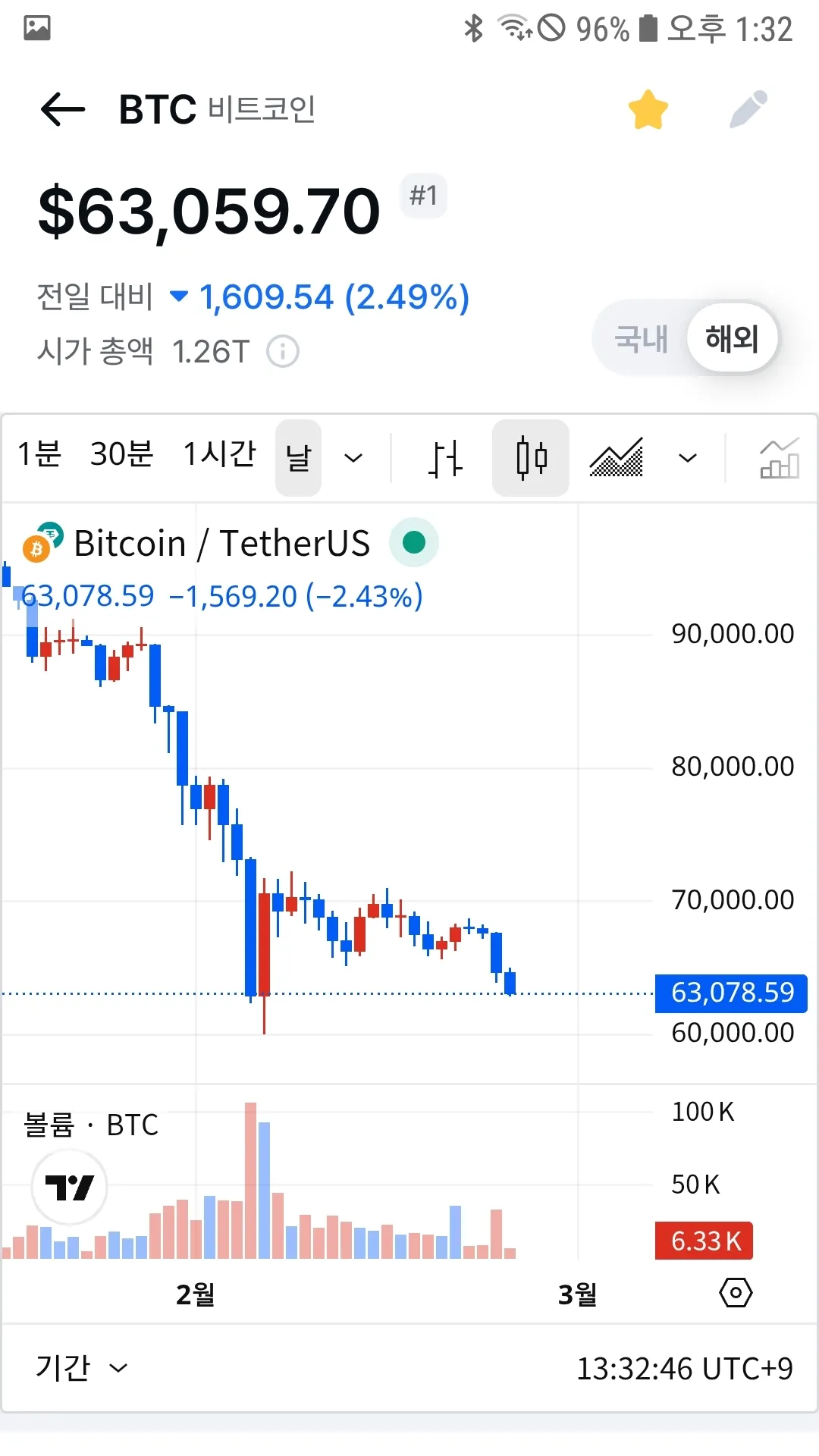This screenshot has width=819, height=1456.
Task: Select the 날 daily interval
Action: (x=298, y=458)
